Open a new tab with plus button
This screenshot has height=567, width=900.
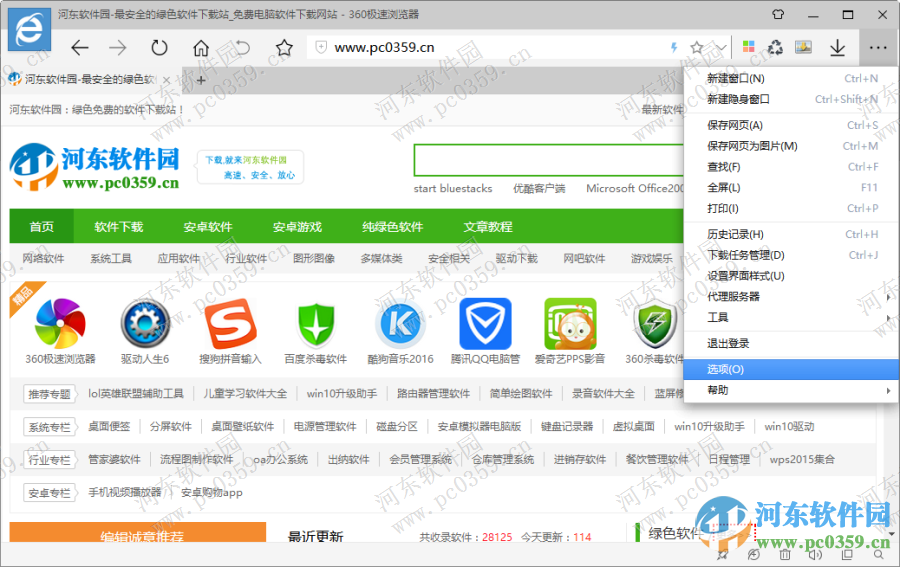tap(201, 80)
